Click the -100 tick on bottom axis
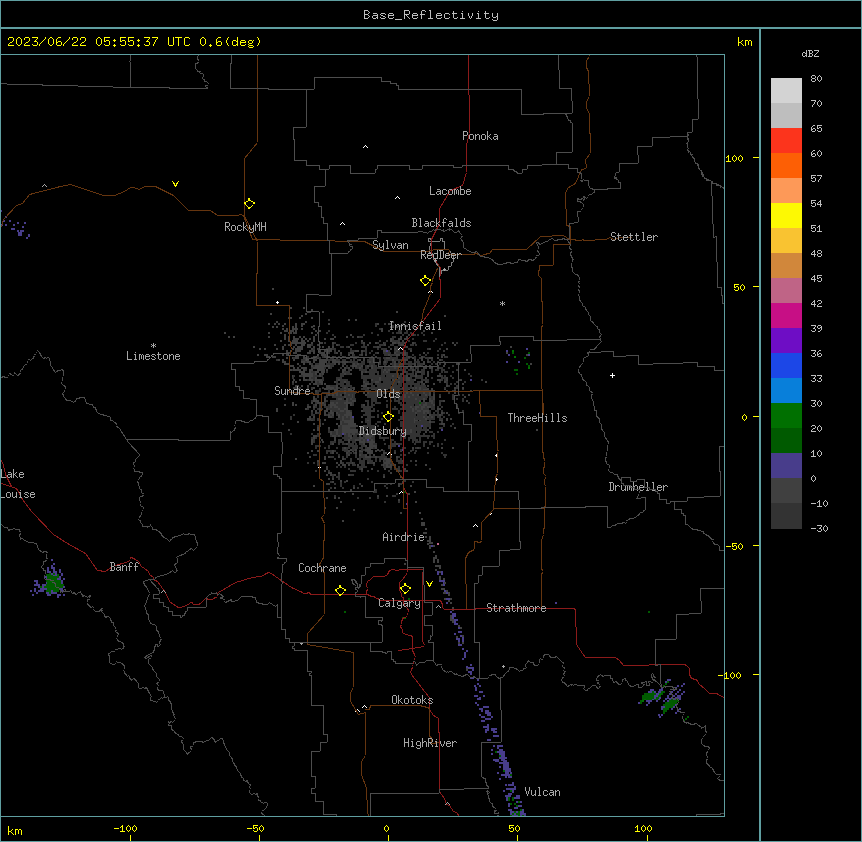This screenshot has height=842, width=862. pos(125,828)
